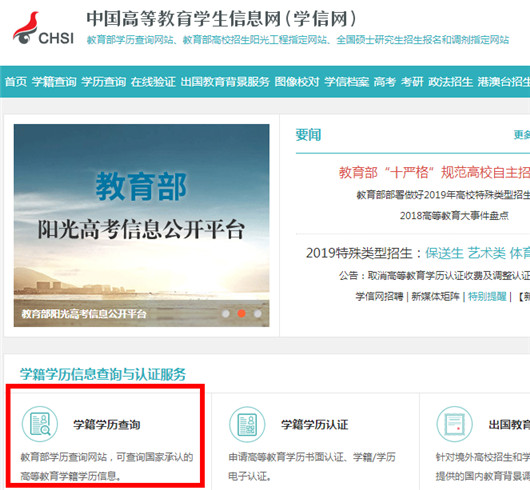Open the red 教育部"十严格" headline
This screenshot has height=490, width=530.
point(434,172)
